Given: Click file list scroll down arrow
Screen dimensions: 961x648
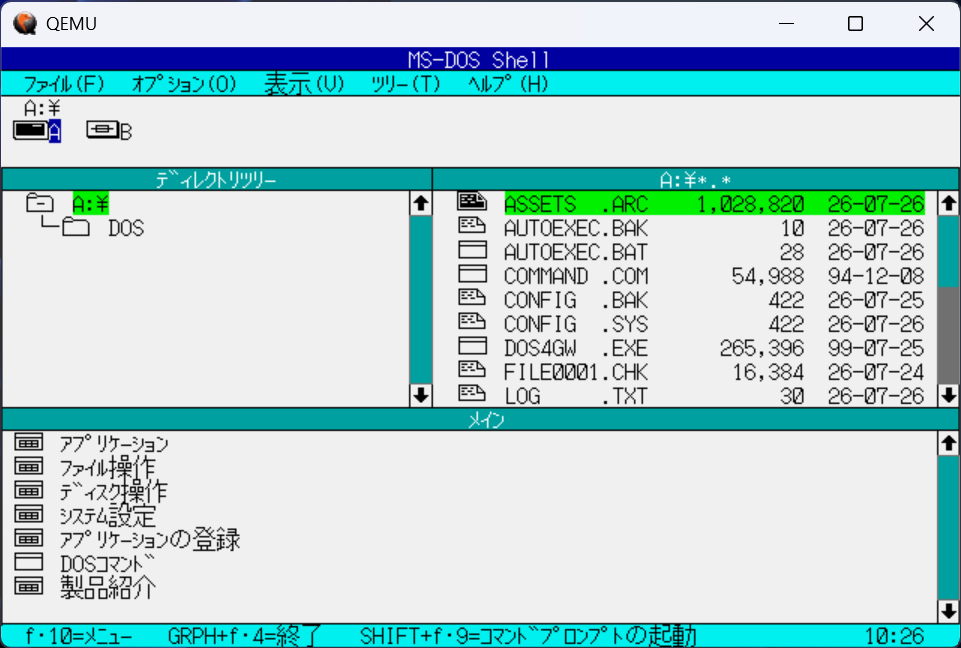Looking at the screenshot, I should pos(948,395).
